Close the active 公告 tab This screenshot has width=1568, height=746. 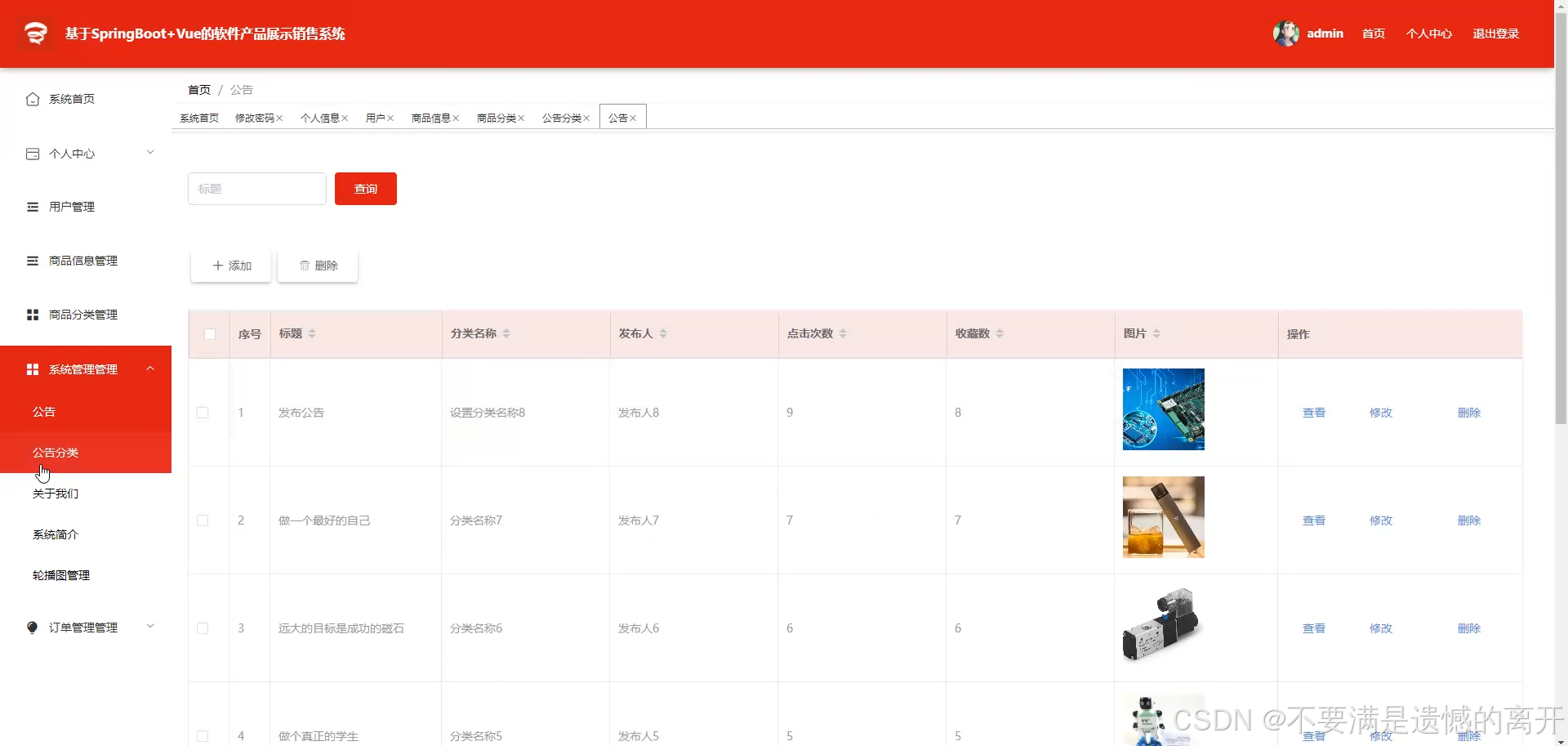[633, 118]
